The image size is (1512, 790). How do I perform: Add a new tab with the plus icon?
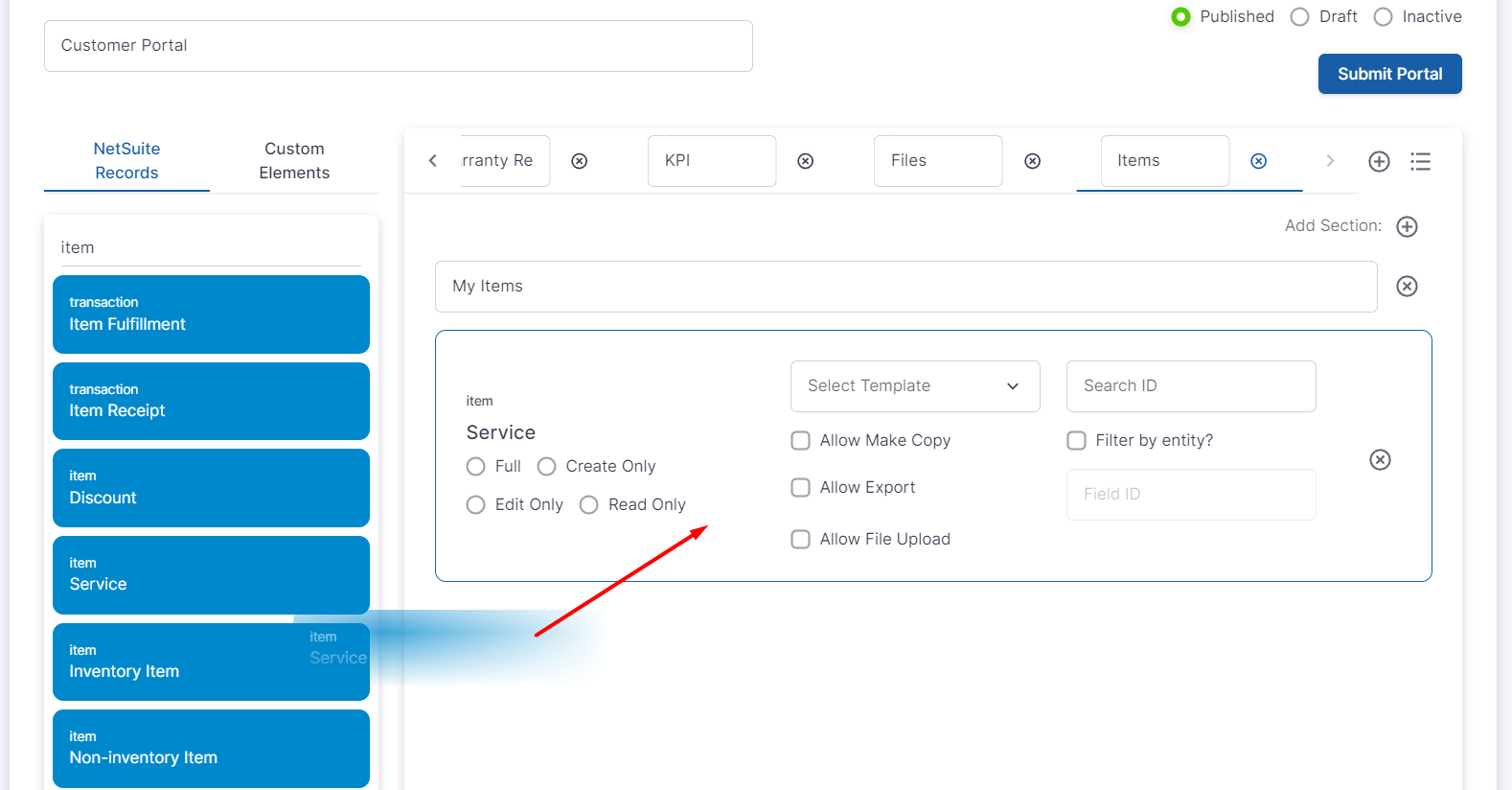(x=1379, y=161)
